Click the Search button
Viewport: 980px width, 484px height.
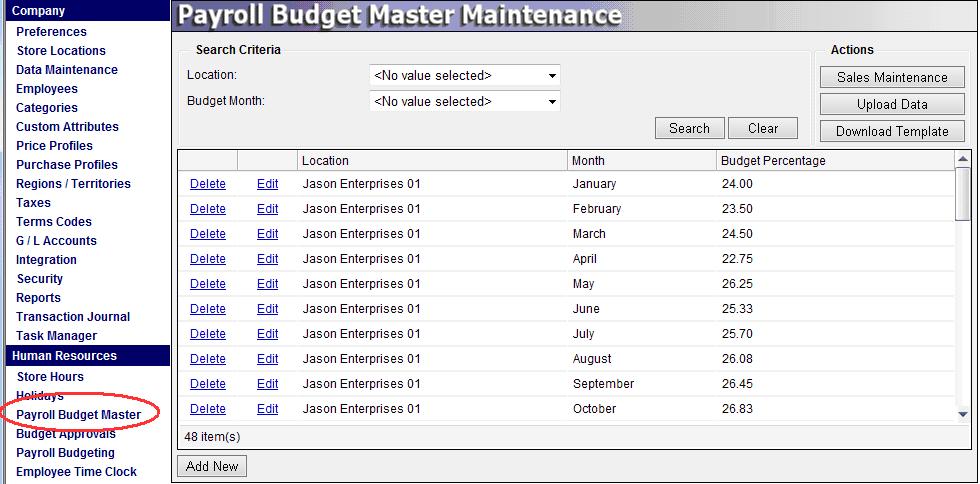(689, 128)
